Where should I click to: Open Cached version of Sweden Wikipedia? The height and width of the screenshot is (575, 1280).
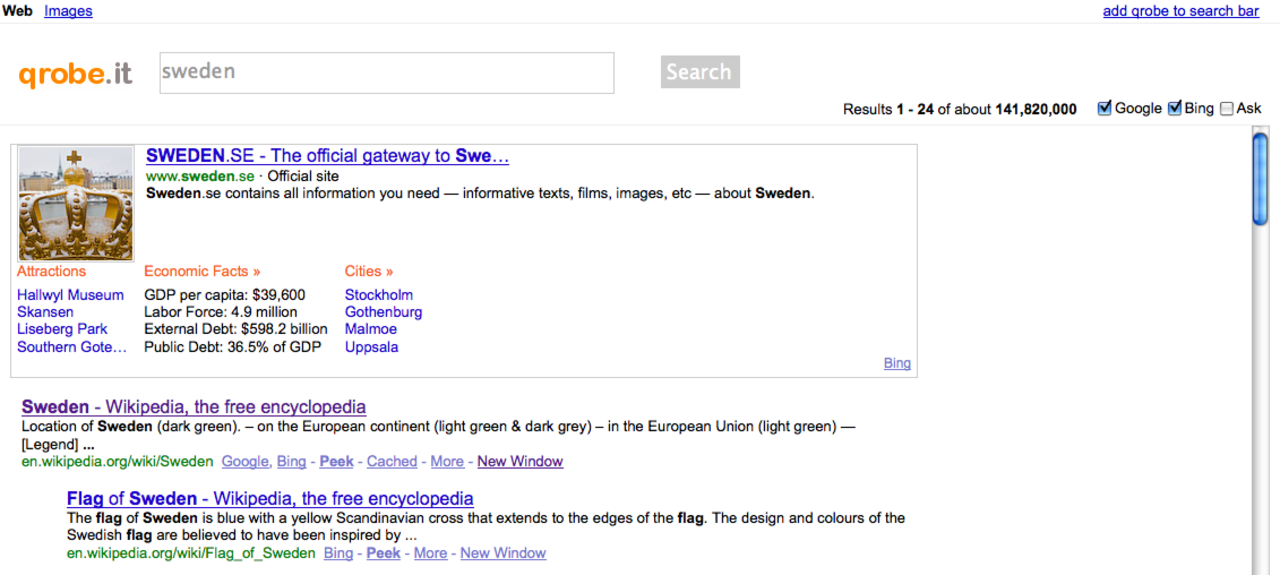392,461
